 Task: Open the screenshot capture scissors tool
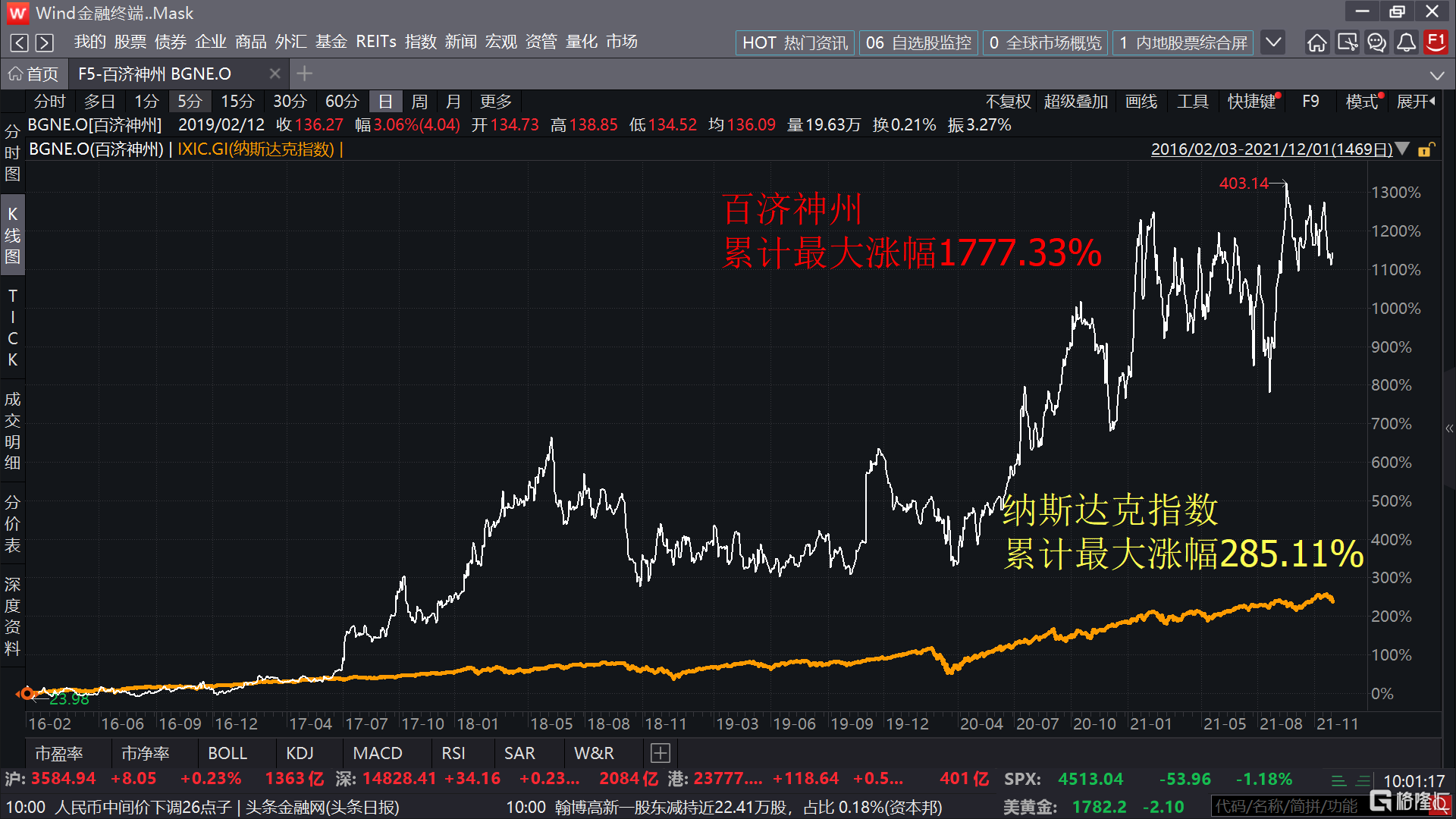click(x=1347, y=42)
